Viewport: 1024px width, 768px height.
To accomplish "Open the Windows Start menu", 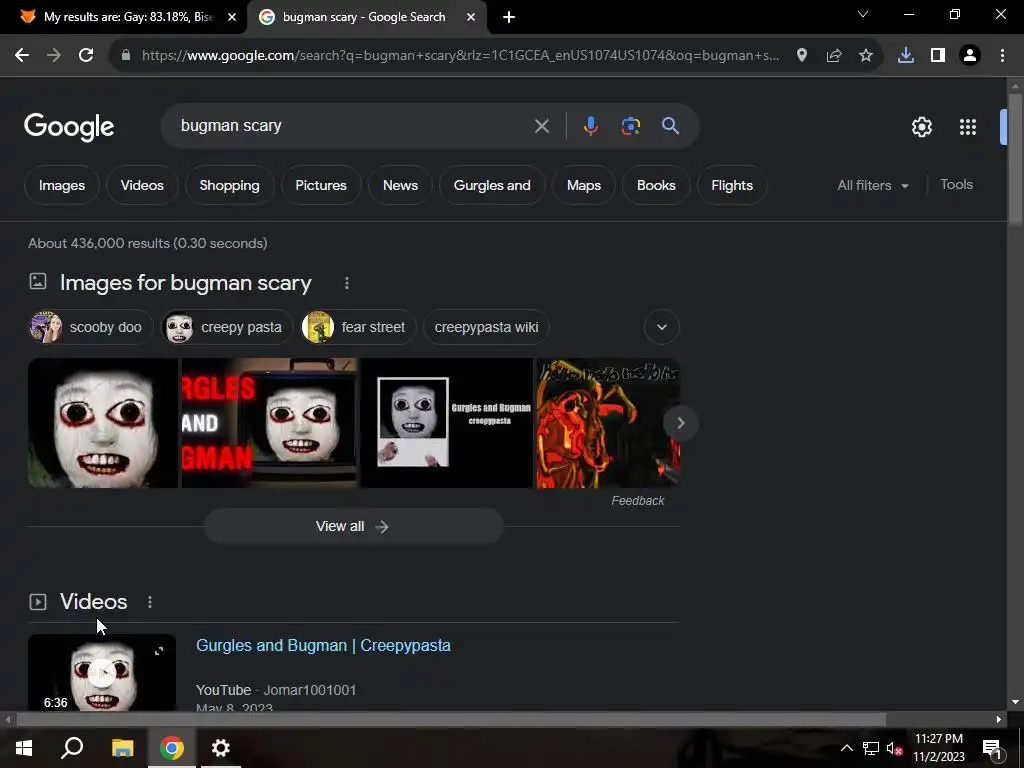I will [x=24, y=748].
